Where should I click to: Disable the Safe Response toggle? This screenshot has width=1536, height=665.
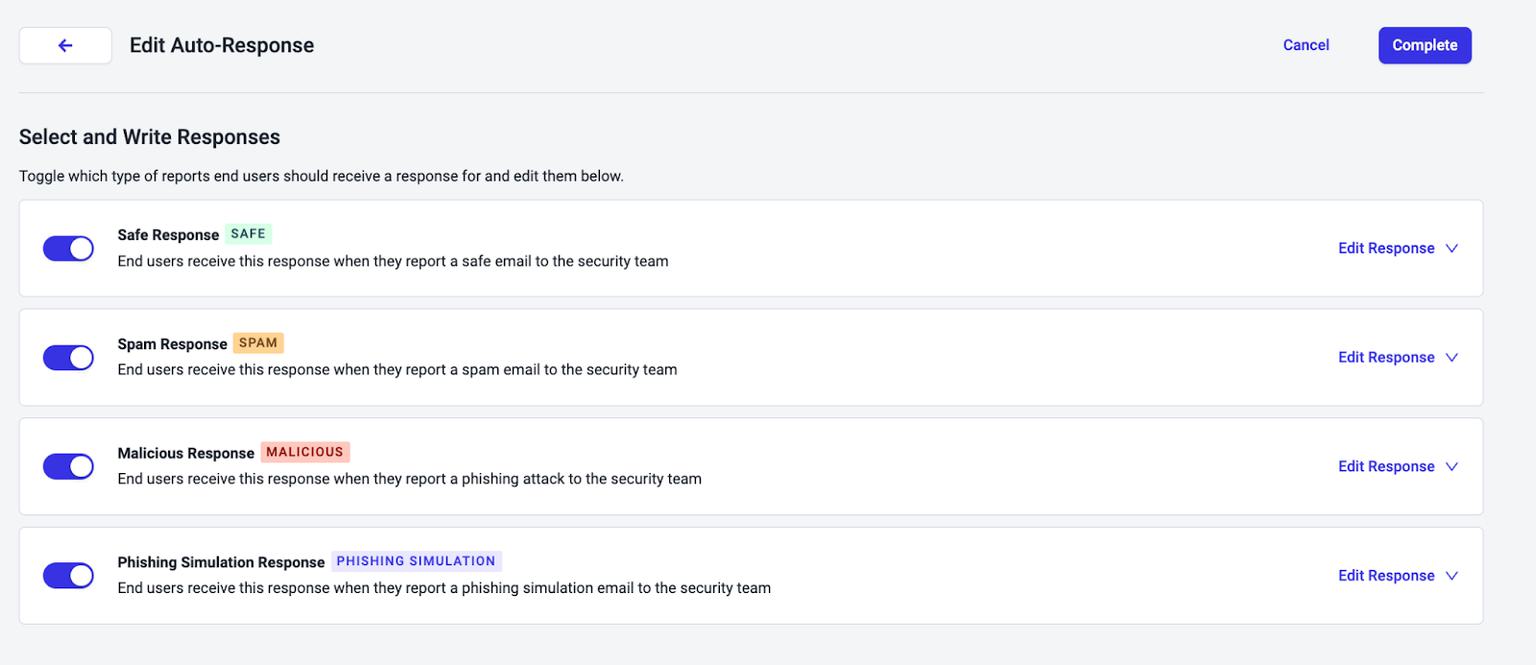68,248
